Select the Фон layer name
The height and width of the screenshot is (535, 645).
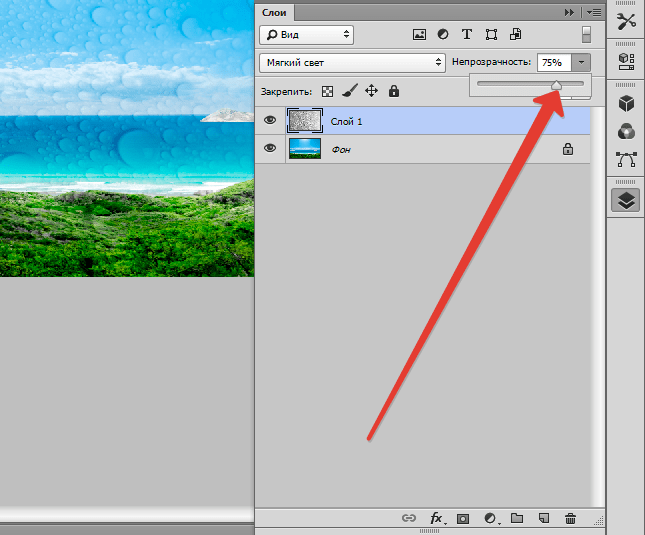coord(341,150)
